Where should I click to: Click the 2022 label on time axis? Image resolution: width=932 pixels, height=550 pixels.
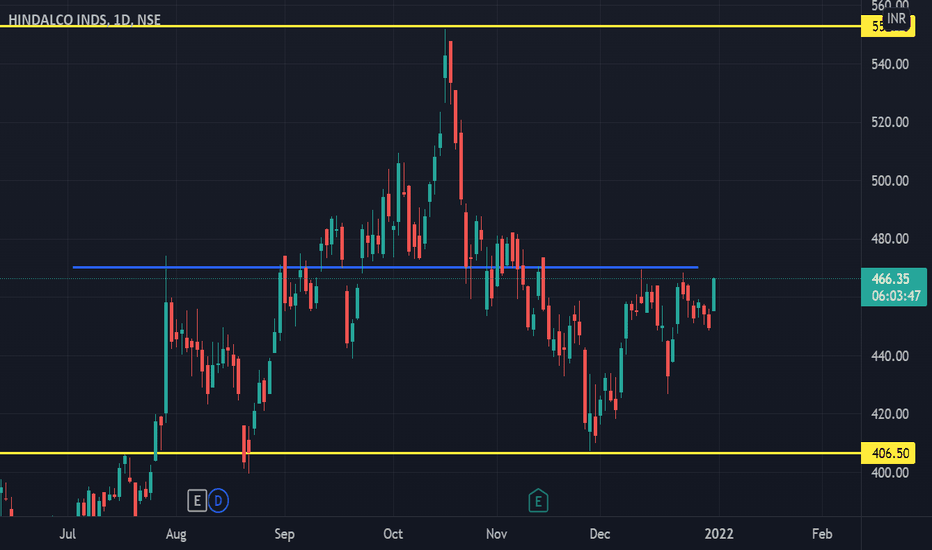[x=719, y=534]
